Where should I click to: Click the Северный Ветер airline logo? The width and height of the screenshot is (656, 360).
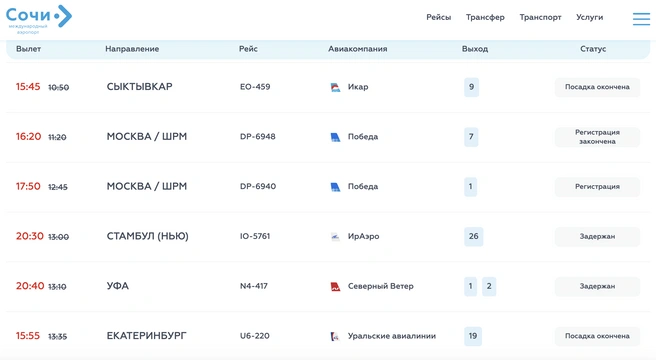tap(335, 286)
